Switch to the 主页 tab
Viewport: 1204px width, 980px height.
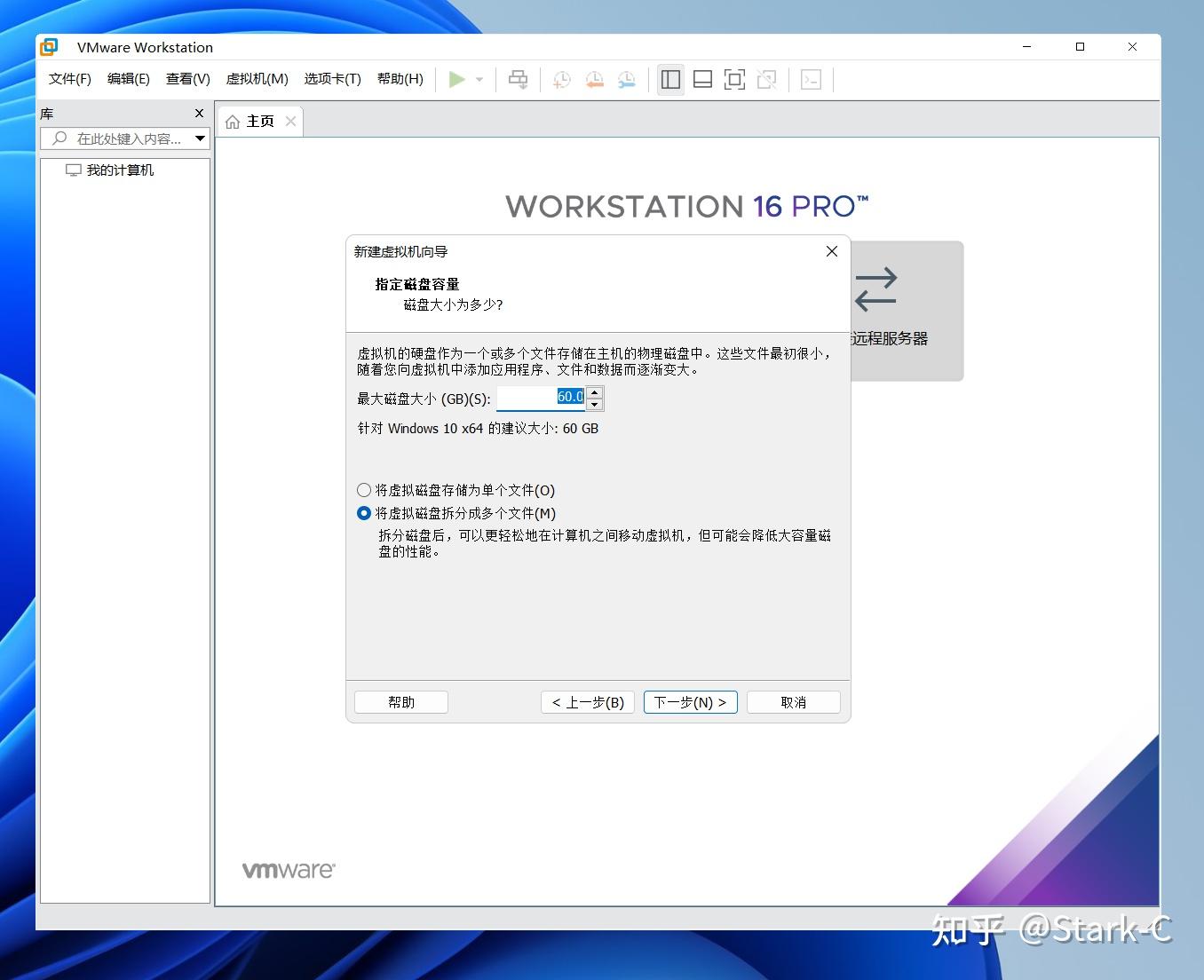tap(258, 121)
